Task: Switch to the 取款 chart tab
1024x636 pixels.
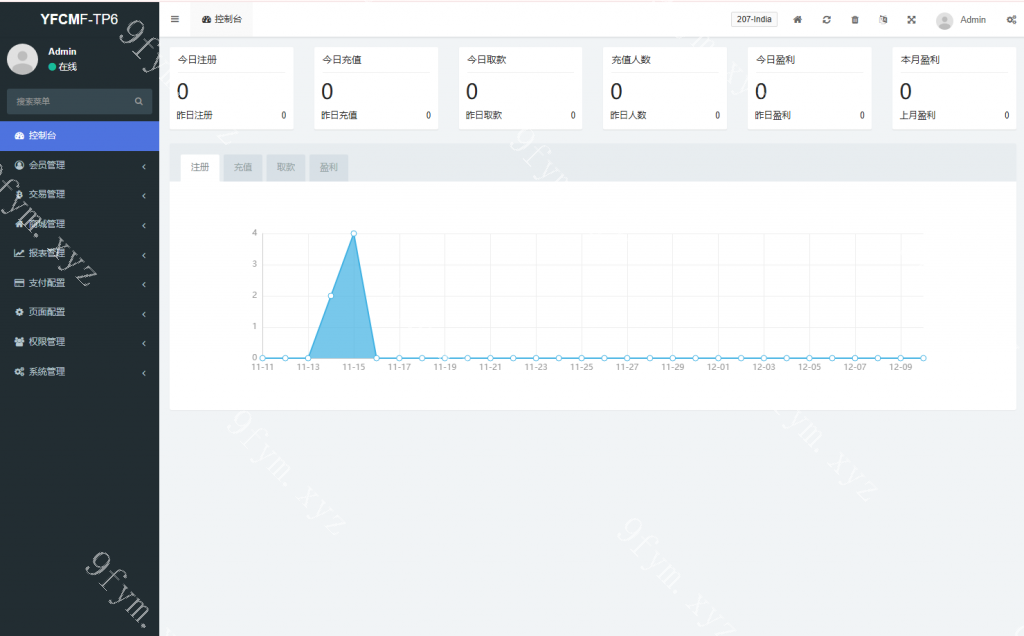Action: coord(286,168)
